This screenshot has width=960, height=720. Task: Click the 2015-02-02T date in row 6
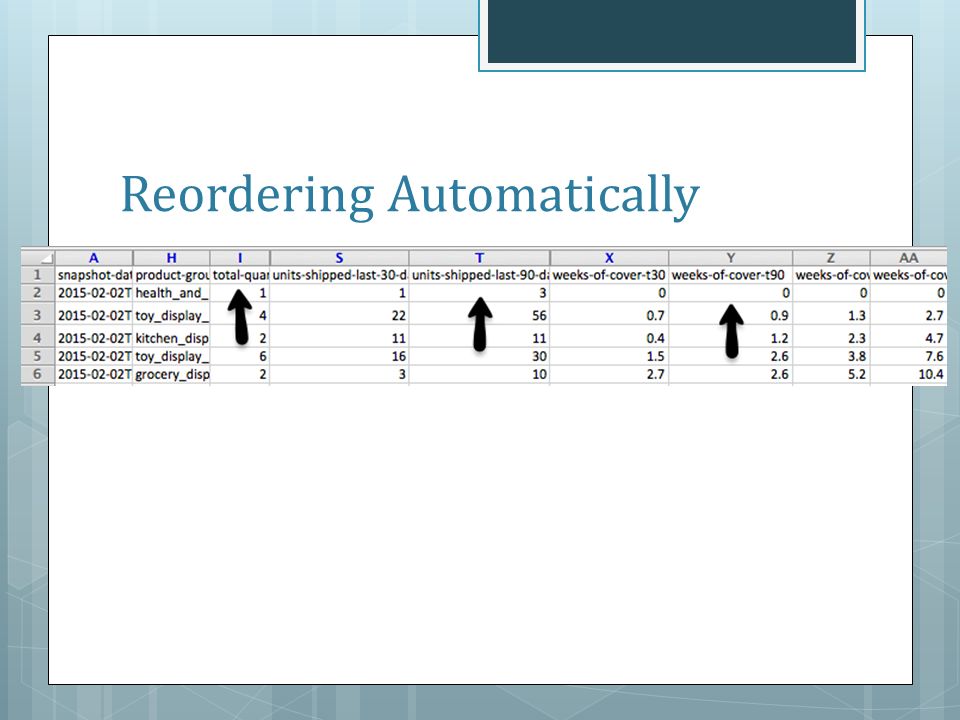click(x=94, y=374)
